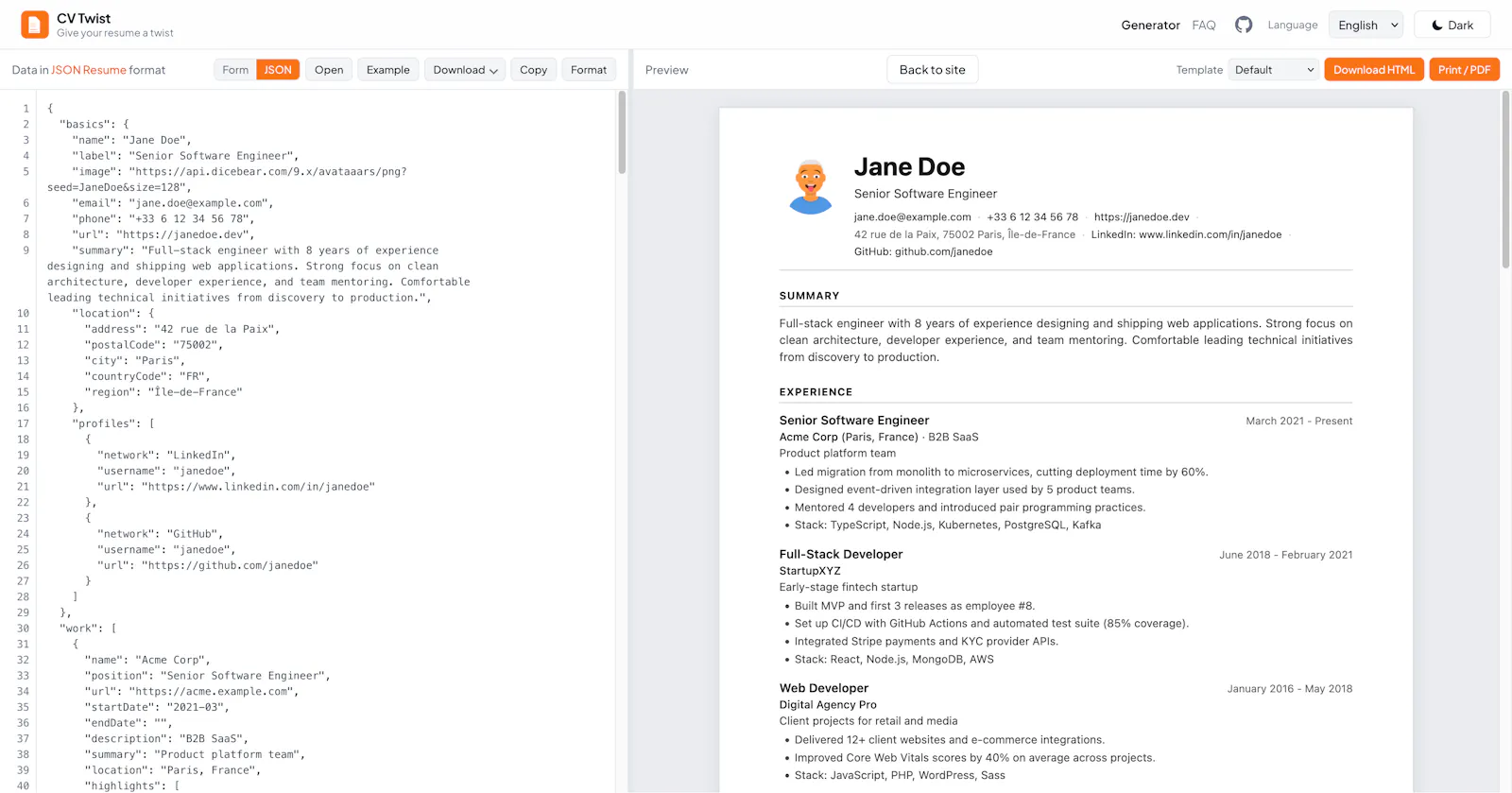Click the "name": "Jane Doe" line in editor
The image size is (1512, 793).
point(131,140)
